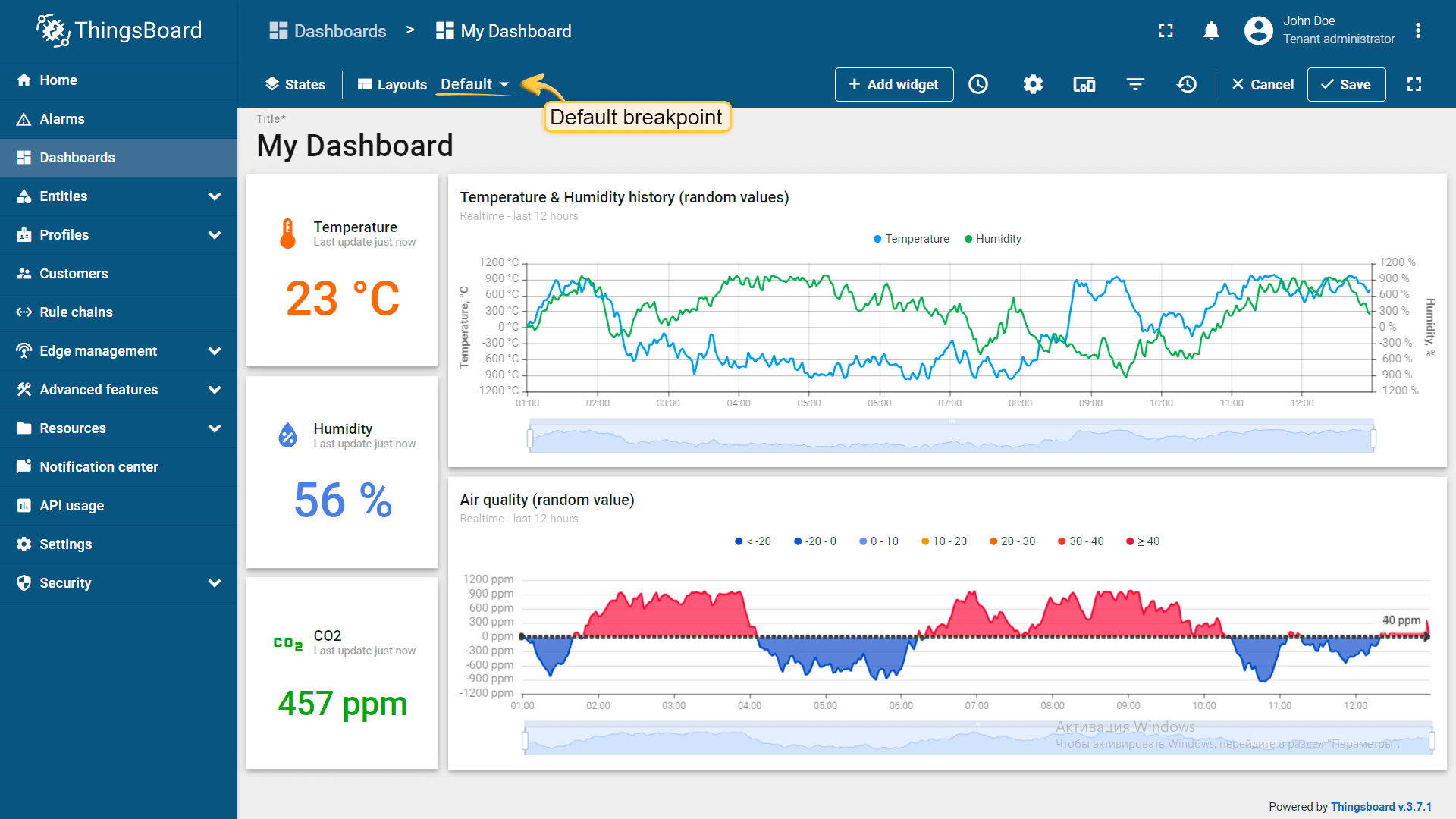Click left handle of temperature chart zoom slider
This screenshot has height=819, width=1456.
coord(530,438)
